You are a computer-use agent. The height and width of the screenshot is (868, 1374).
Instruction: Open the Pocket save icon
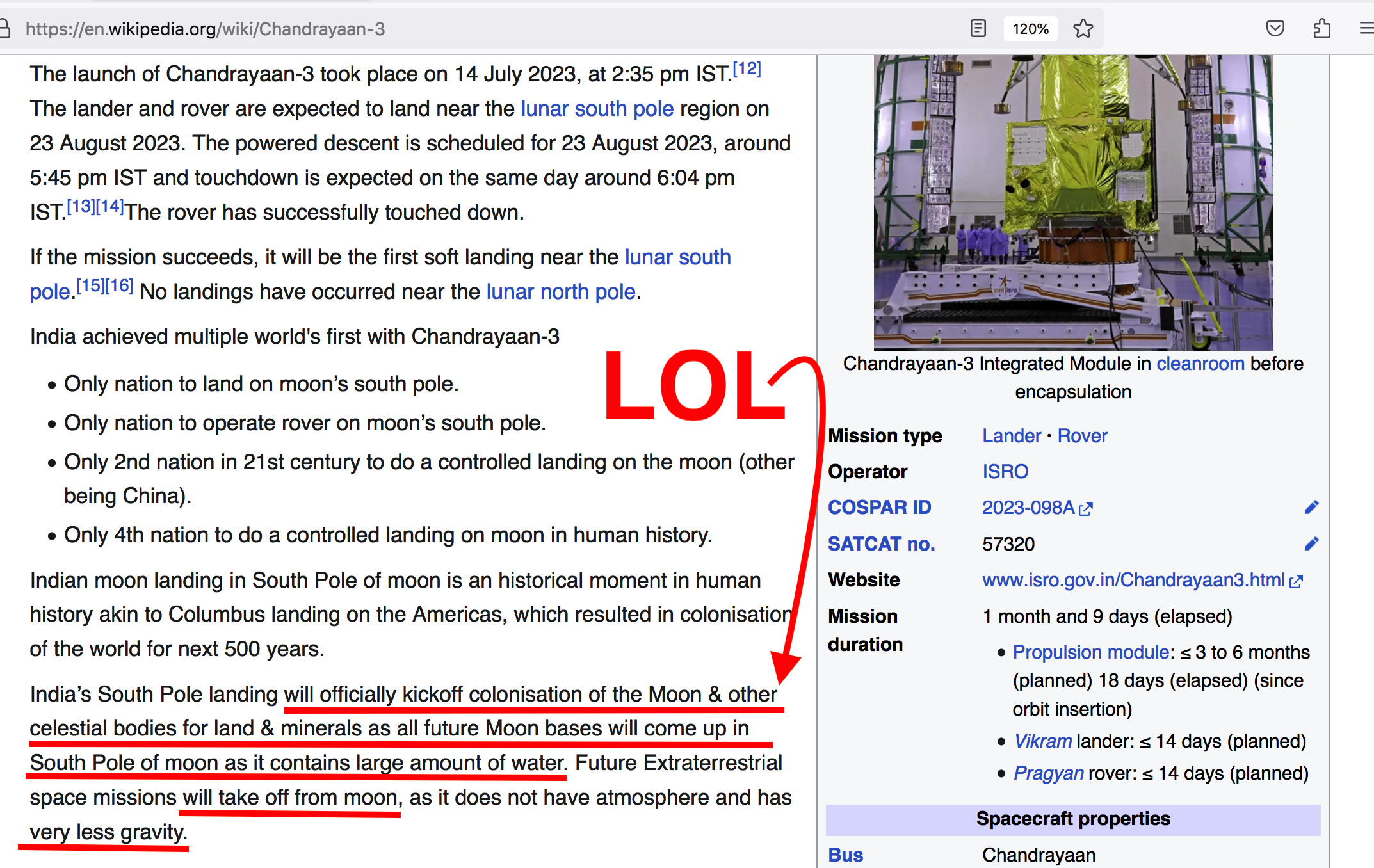[1275, 29]
